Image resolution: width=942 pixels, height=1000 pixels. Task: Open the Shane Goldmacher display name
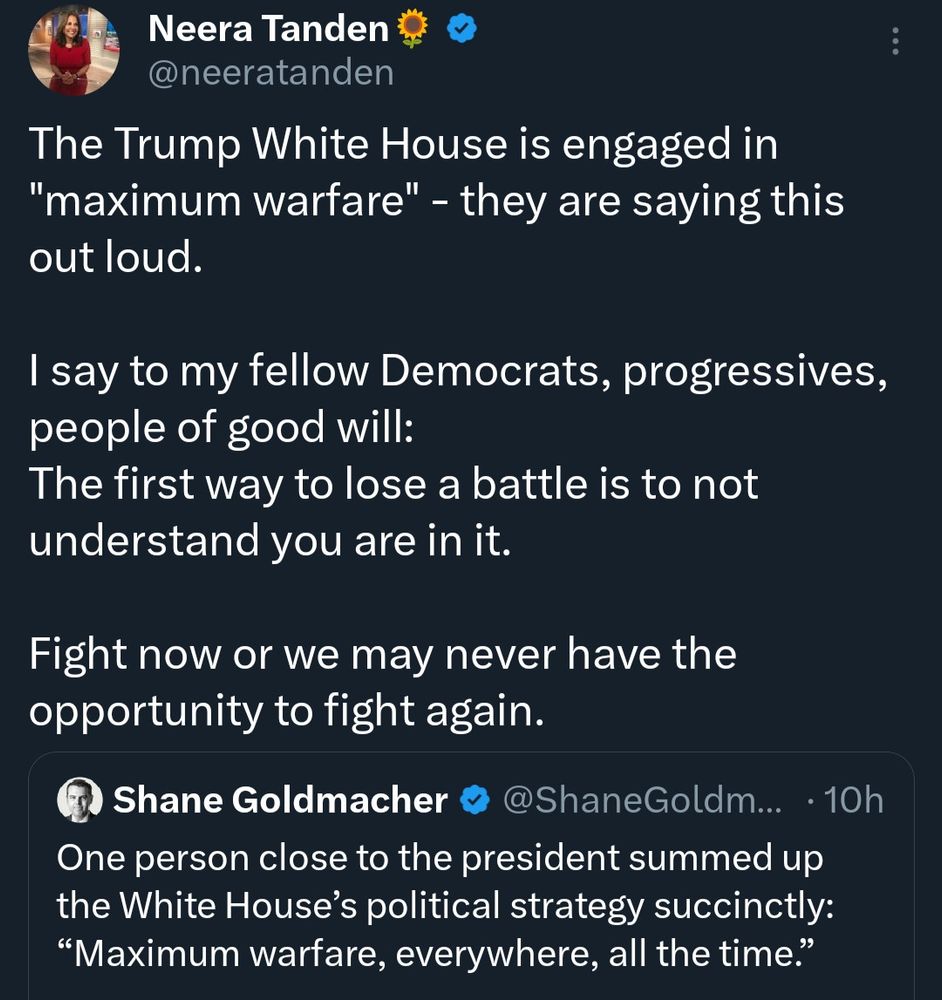click(280, 800)
